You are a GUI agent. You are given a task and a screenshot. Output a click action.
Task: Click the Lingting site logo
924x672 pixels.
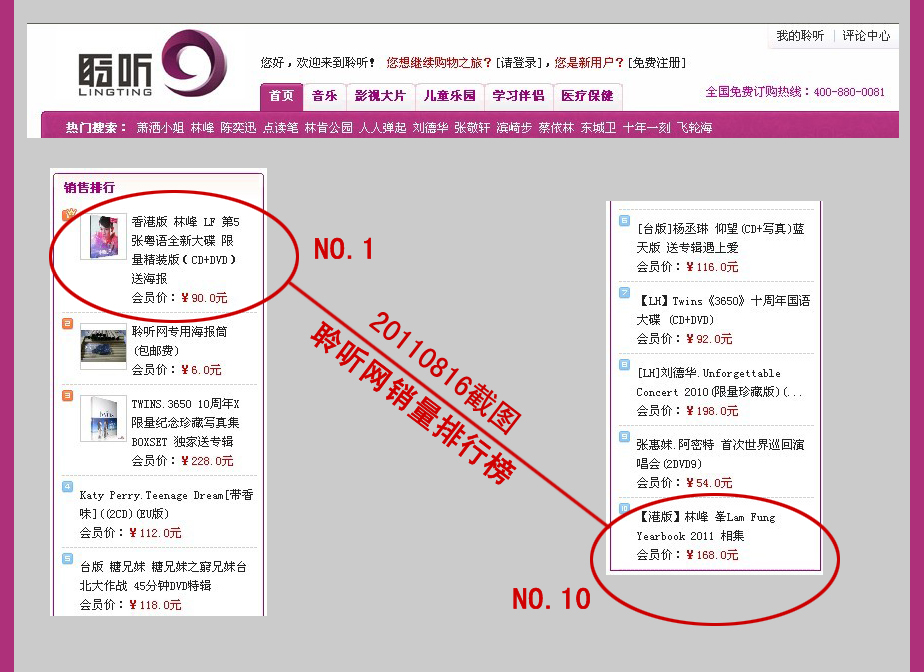[x=152, y=65]
